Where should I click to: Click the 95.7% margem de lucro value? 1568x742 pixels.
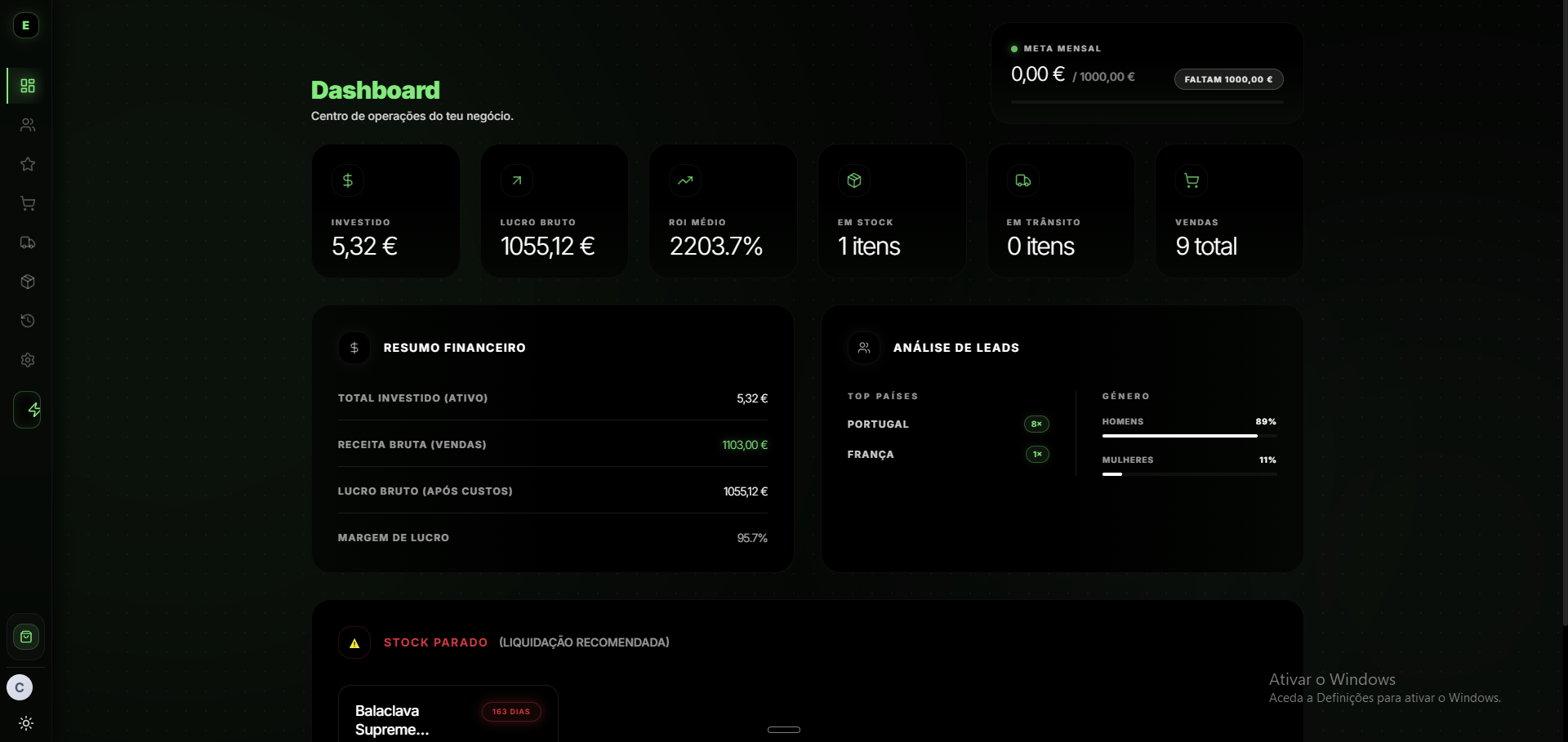point(752,538)
